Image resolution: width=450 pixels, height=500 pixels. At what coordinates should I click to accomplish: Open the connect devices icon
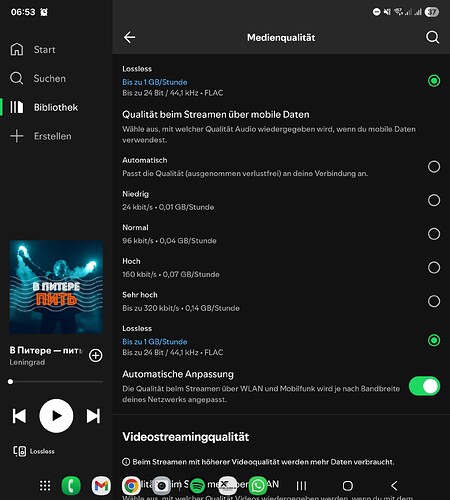click(20, 451)
